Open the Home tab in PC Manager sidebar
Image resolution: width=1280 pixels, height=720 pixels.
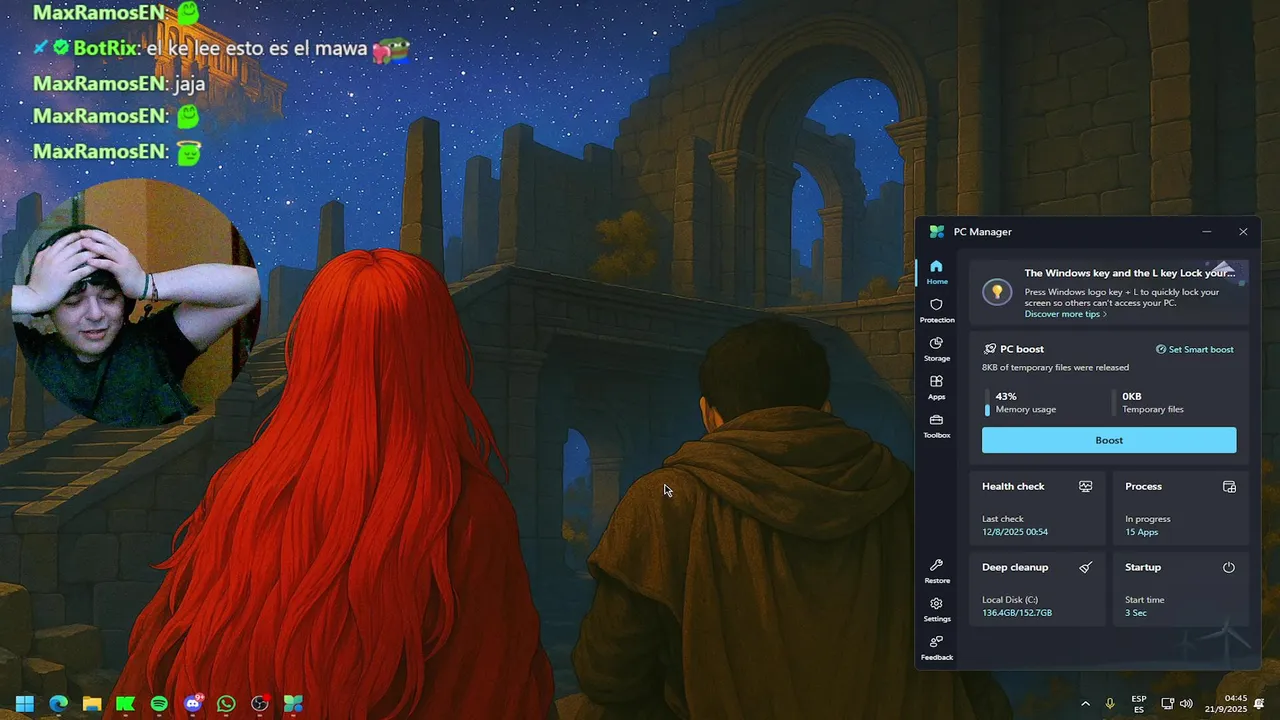[x=936, y=272]
